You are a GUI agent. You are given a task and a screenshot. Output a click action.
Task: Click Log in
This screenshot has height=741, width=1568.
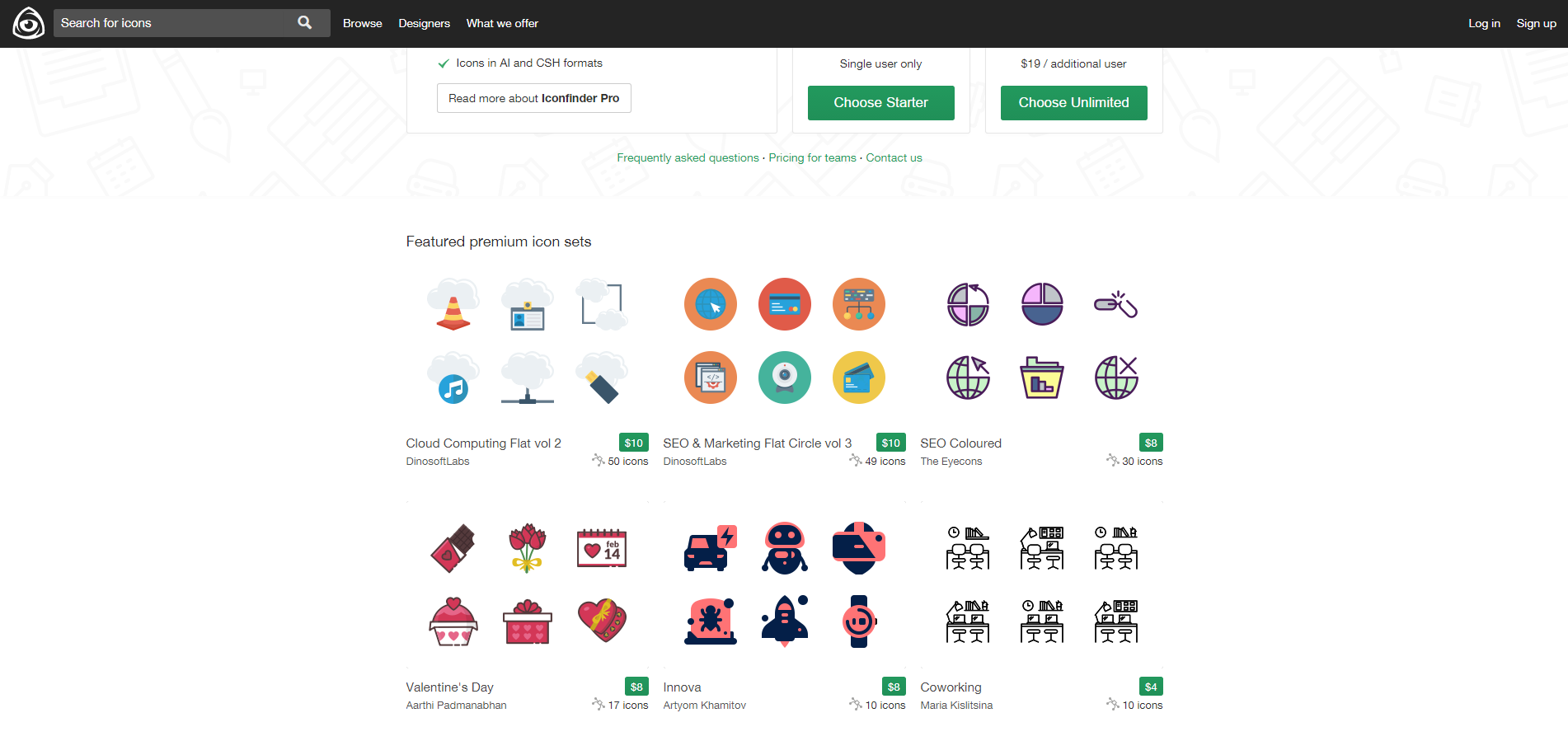(x=1484, y=23)
